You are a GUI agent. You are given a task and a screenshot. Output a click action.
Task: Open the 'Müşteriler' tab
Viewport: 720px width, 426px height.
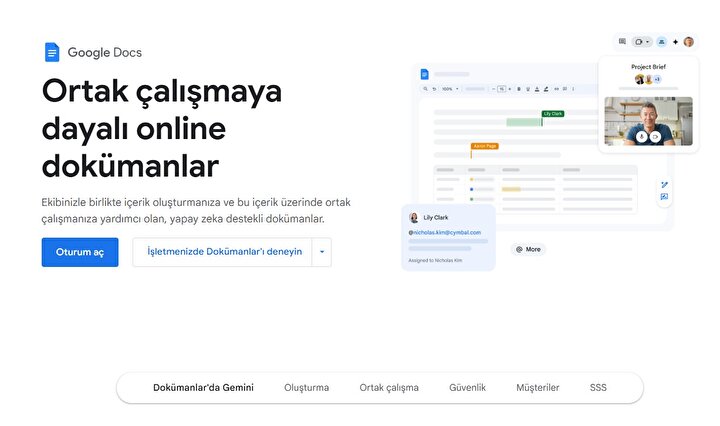tap(538, 387)
